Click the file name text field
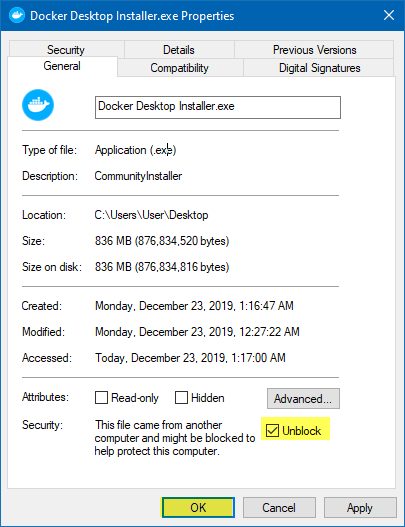The image size is (405, 527). 218,107
